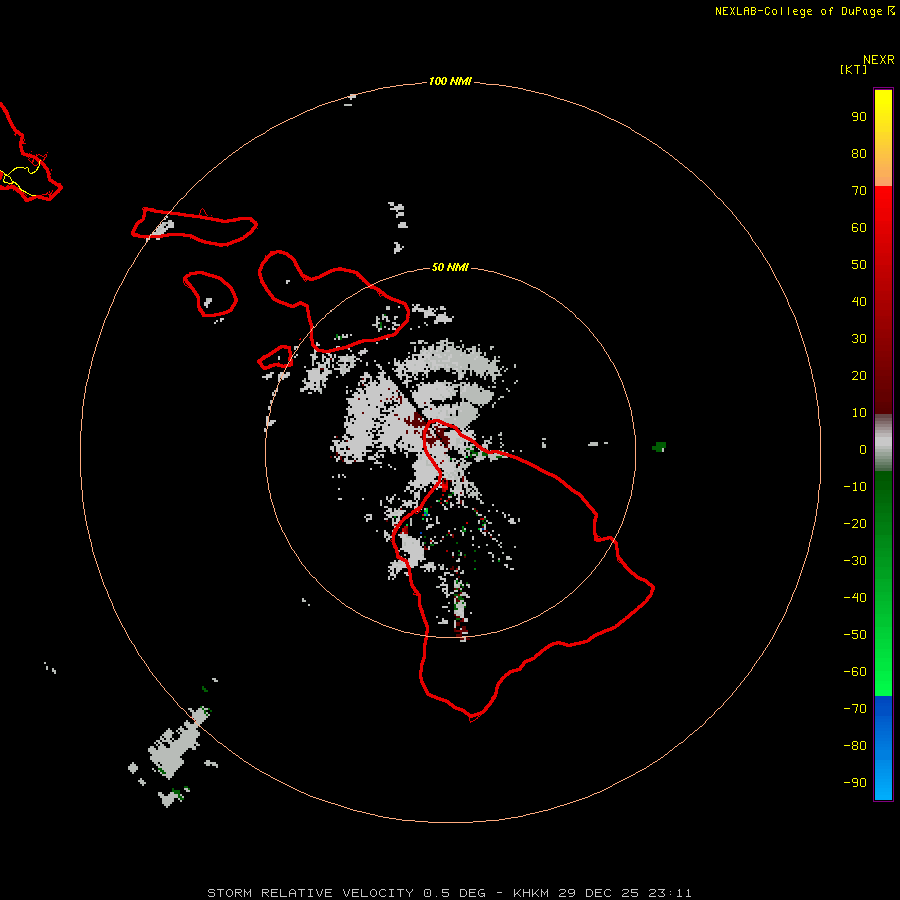The image size is (900, 900).
Task: Click the Lanai island outline
Action: 210,294
